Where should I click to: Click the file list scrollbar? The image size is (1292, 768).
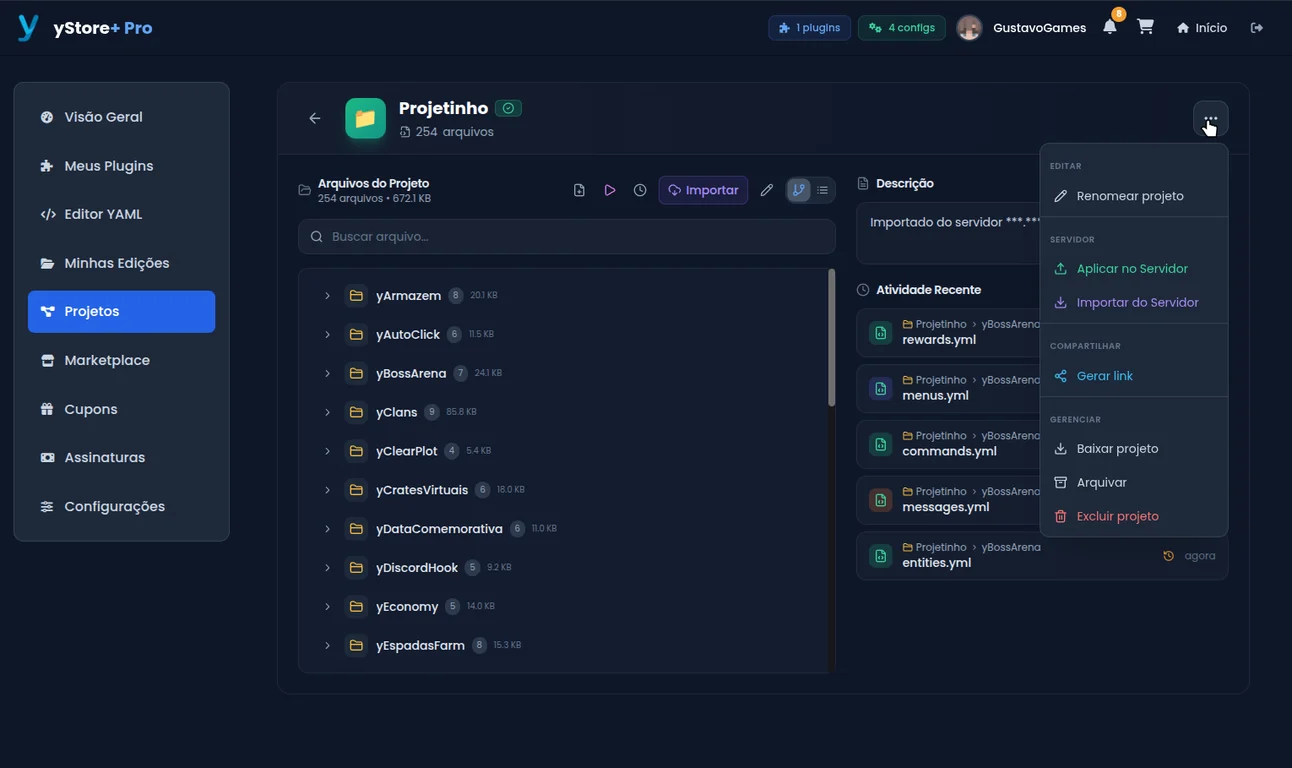(x=831, y=338)
